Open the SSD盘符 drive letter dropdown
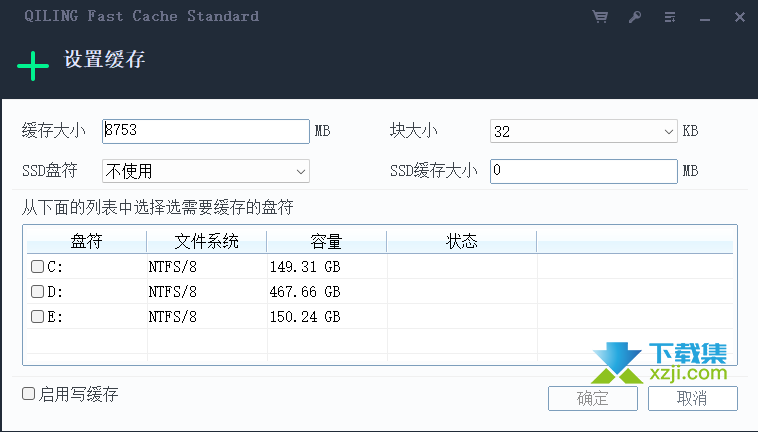This screenshot has height=432, width=758. 206,171
